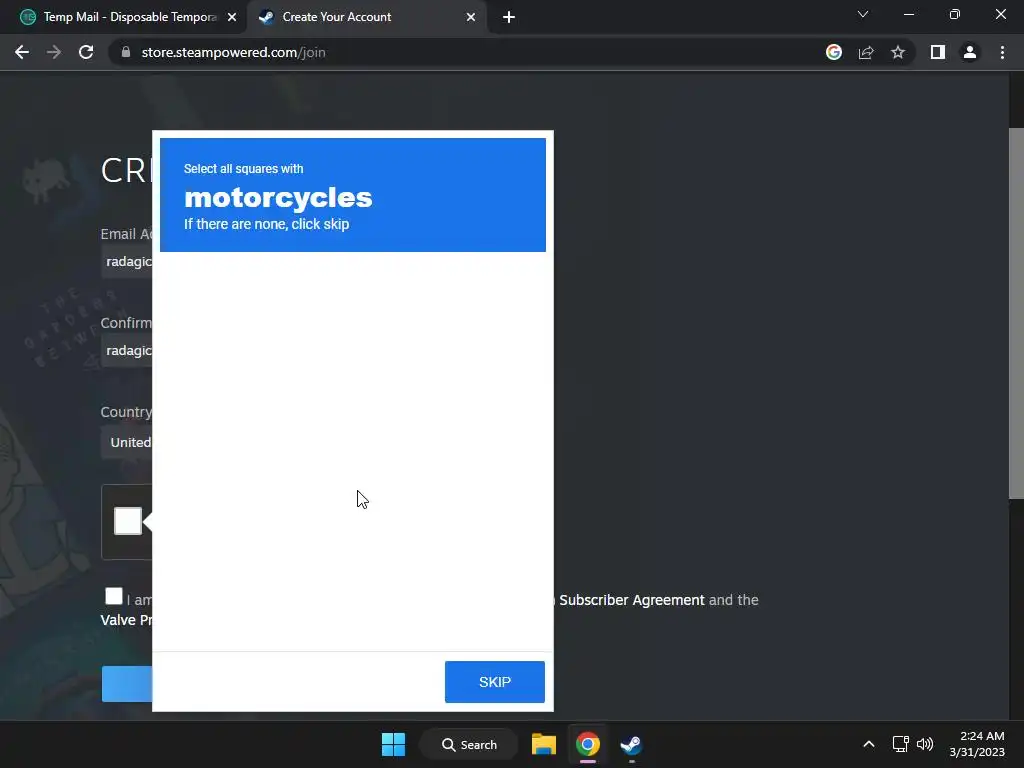Close the Create Your Account tab
1024x768 pixels.
click(471, 17)
